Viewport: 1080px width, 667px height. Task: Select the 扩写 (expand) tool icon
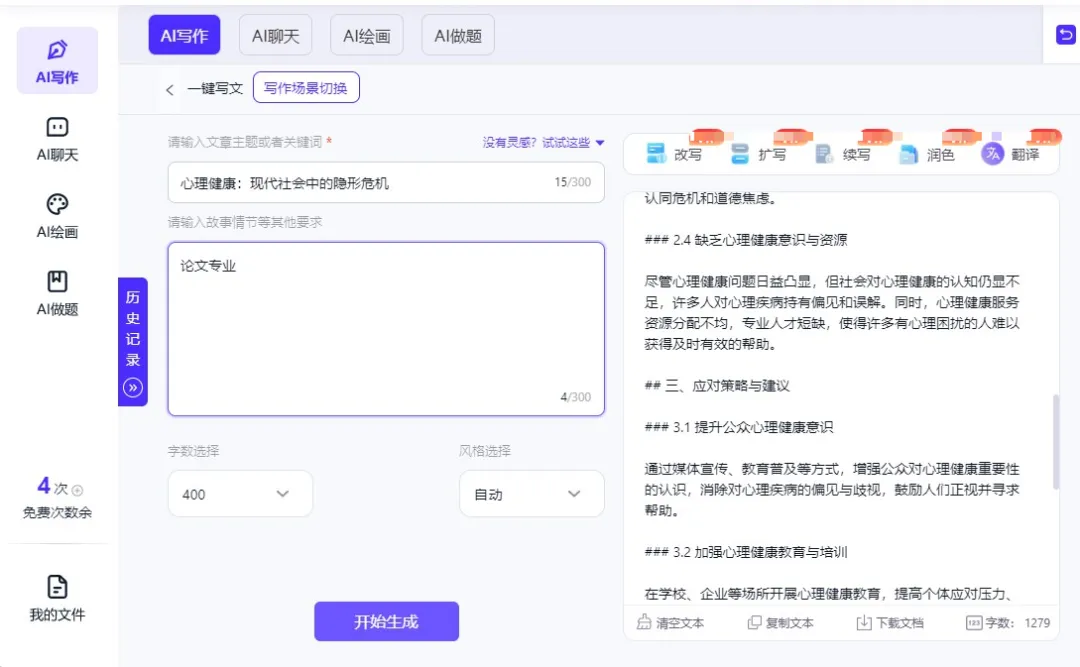(740, 153)
